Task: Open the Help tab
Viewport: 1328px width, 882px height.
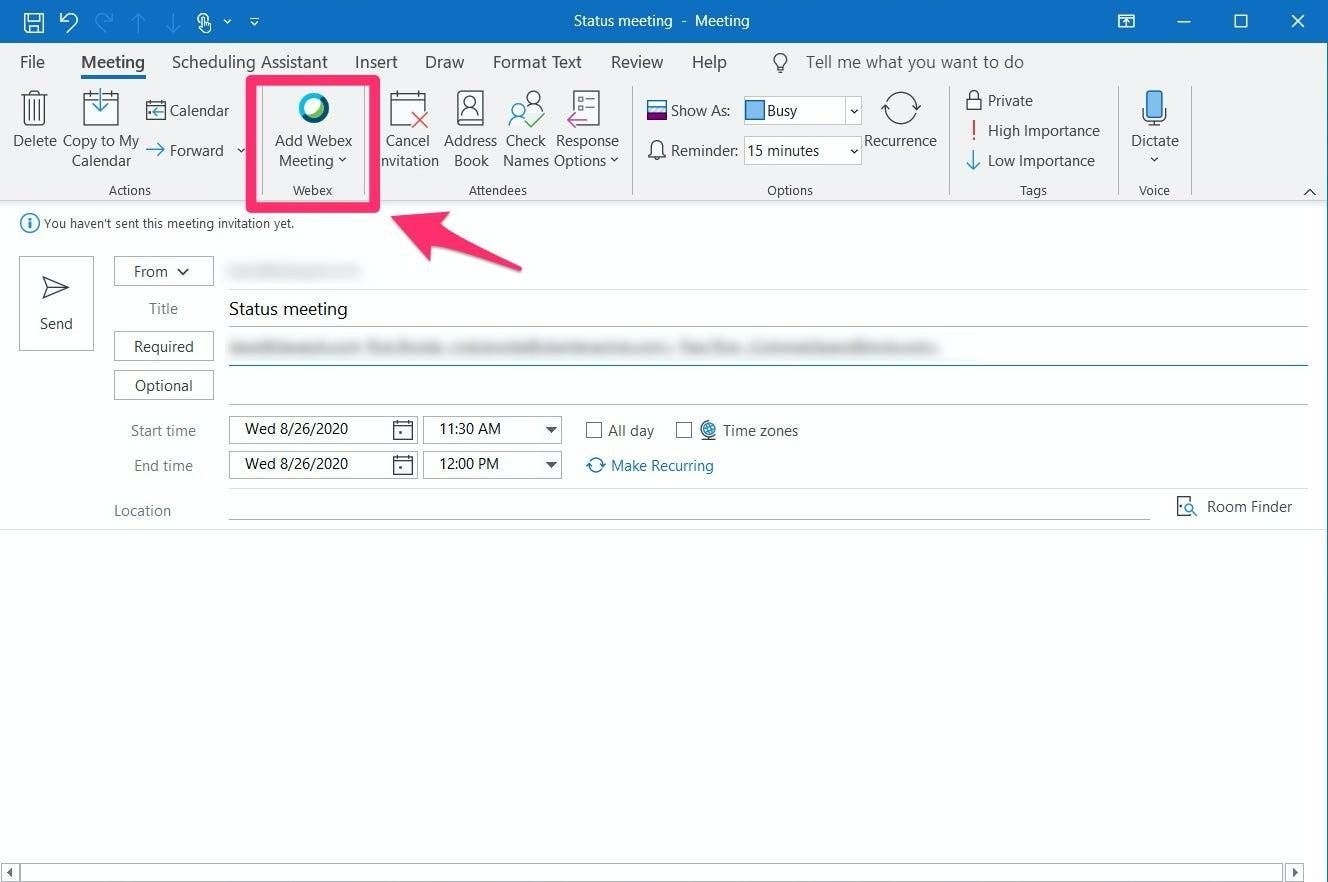Action: tap(709, 62)
